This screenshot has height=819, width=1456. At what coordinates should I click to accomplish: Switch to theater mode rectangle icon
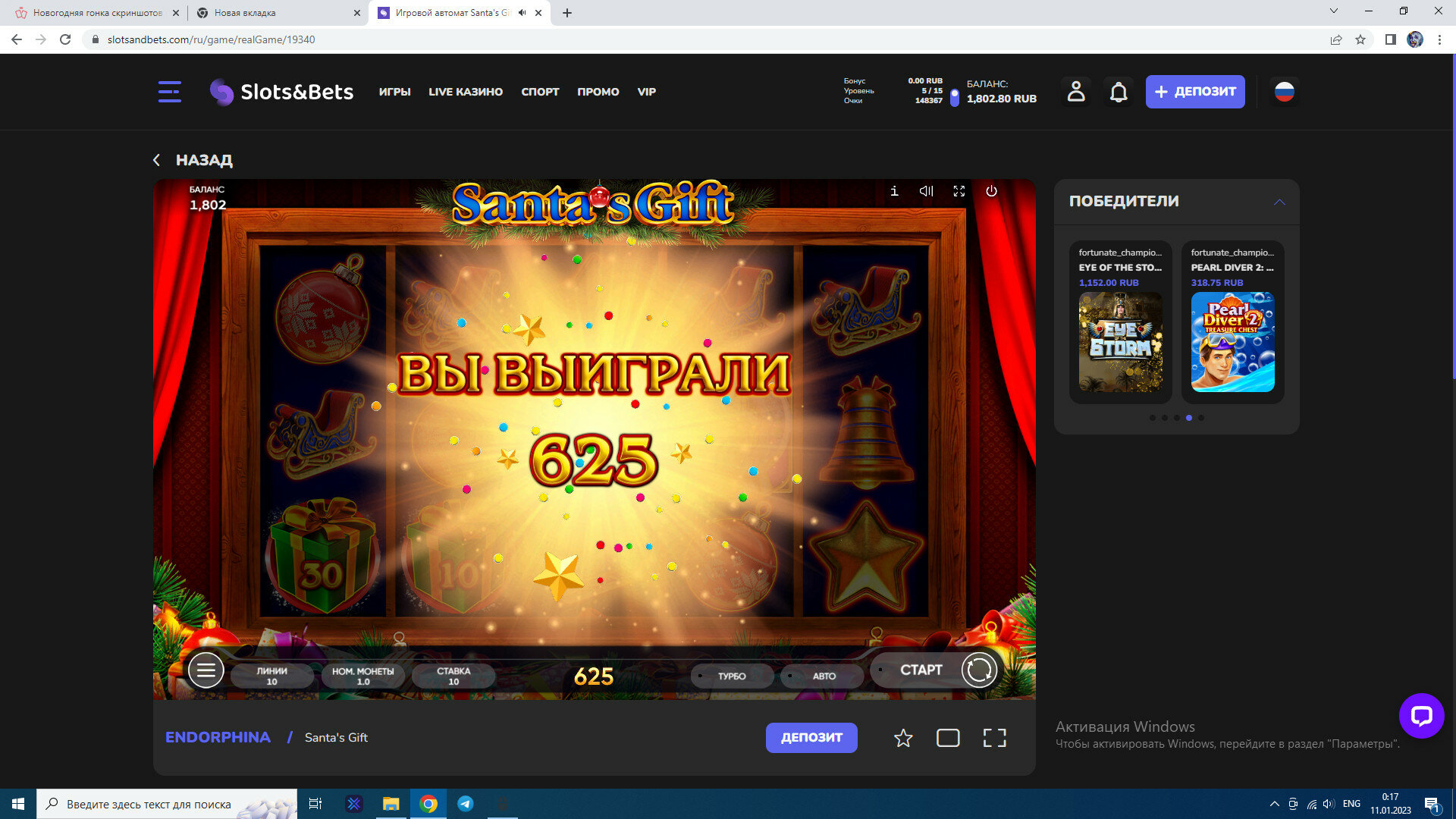point(948,738)
